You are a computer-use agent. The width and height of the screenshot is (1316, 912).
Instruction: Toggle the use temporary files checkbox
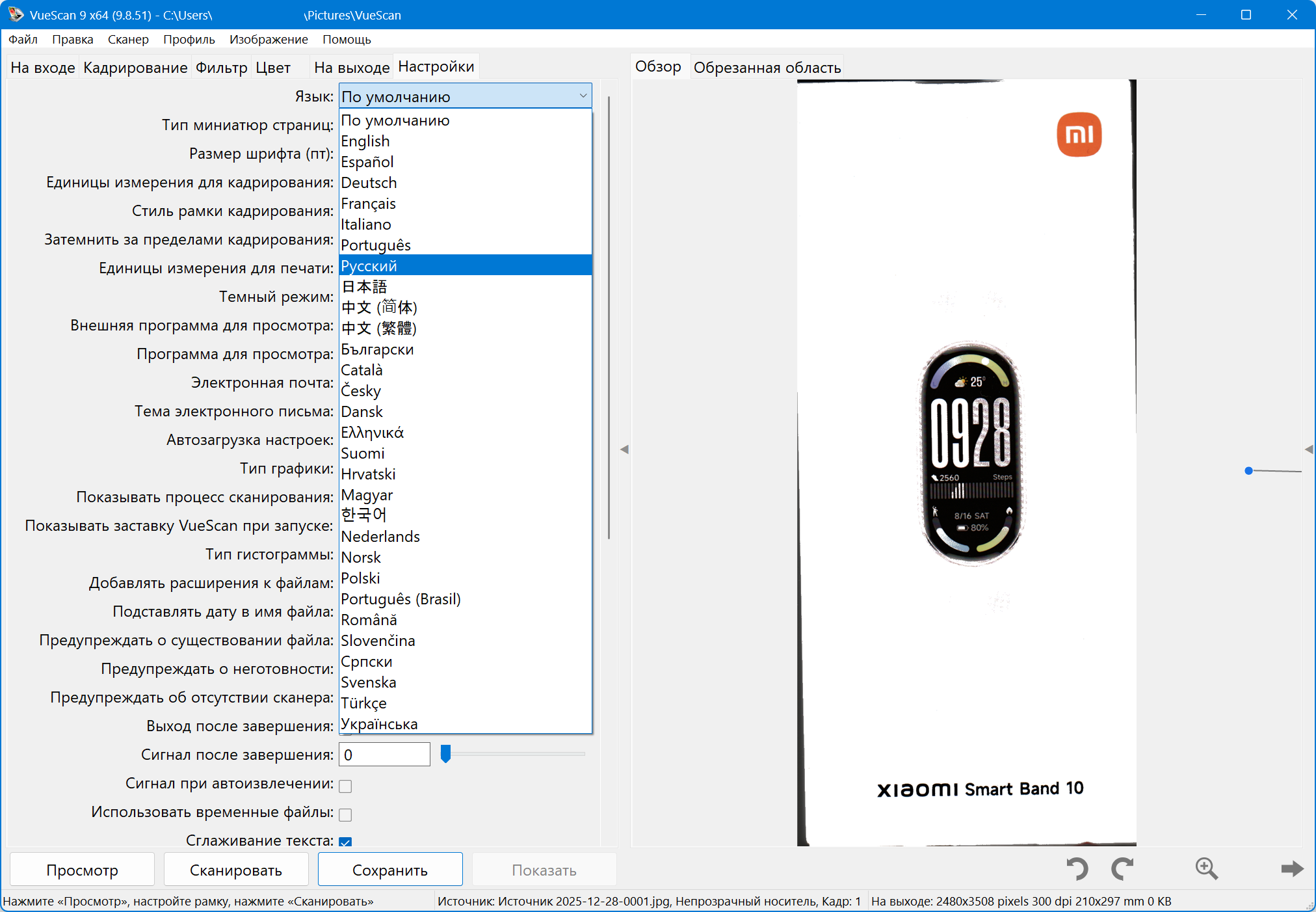(x=345, y=814)
